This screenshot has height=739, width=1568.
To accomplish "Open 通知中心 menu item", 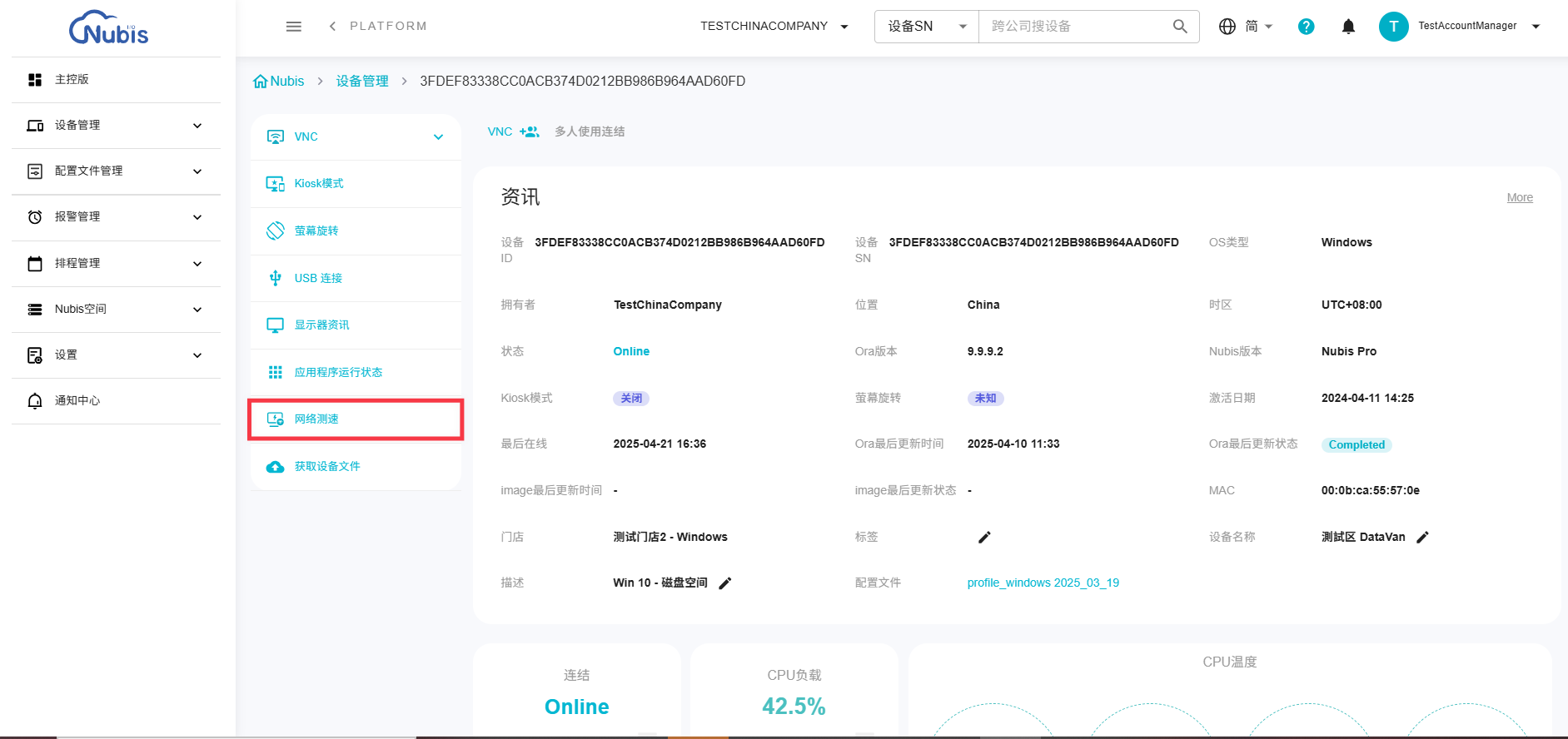I will tap(117, 401).
